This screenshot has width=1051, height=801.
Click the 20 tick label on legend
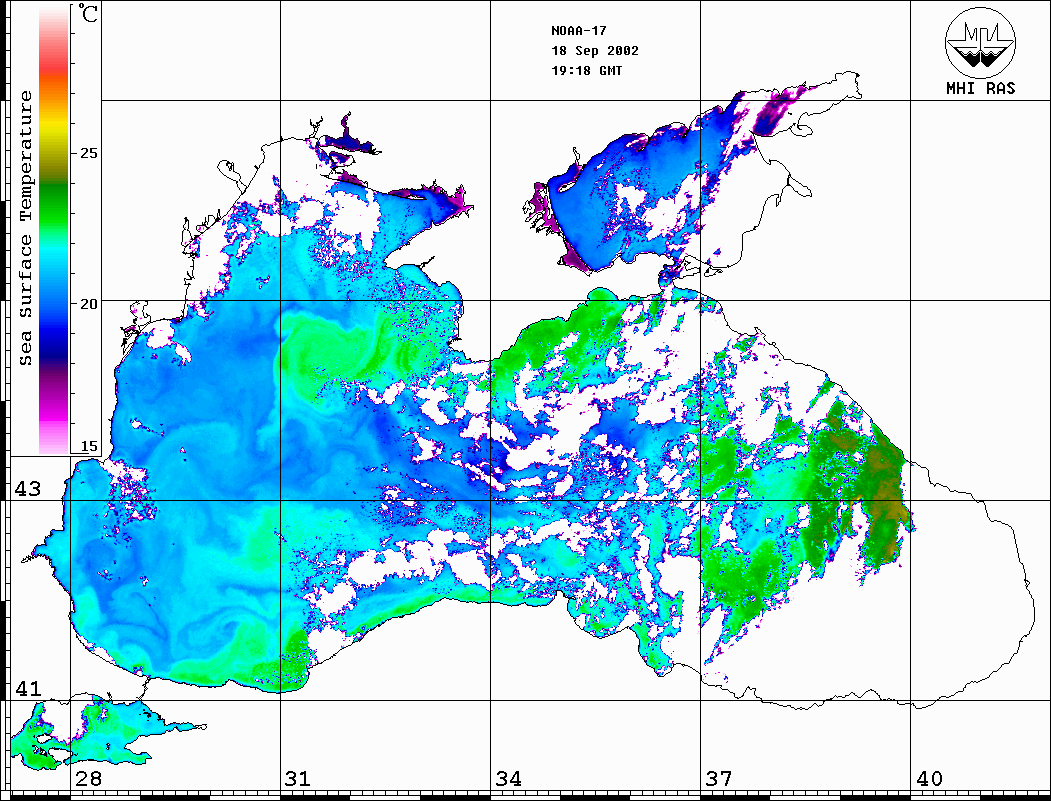(x=88, y=304)
